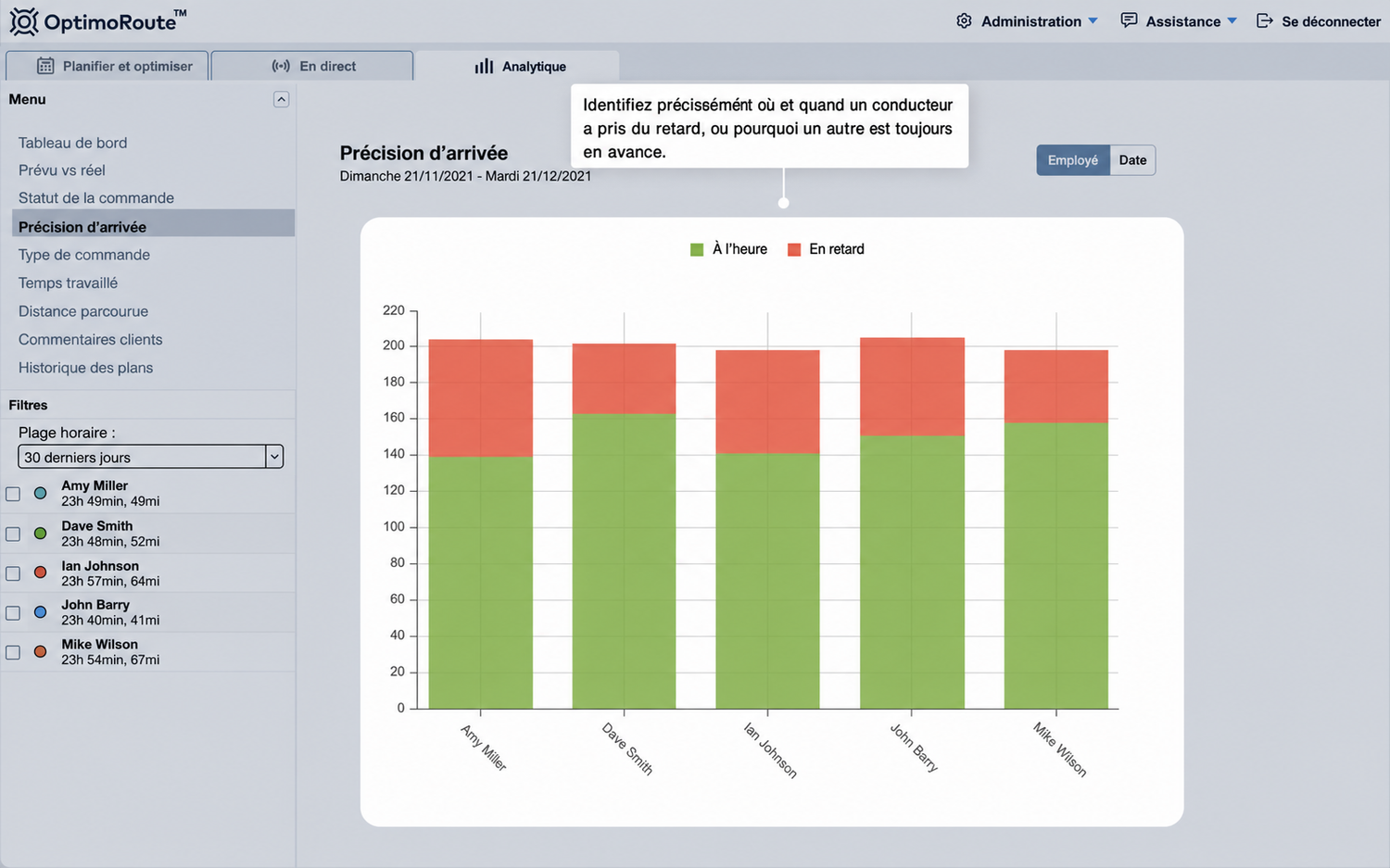Check the Amy Miller checkbox
Viewport: 1390px width, 868px height.
(x=13, y=494)
